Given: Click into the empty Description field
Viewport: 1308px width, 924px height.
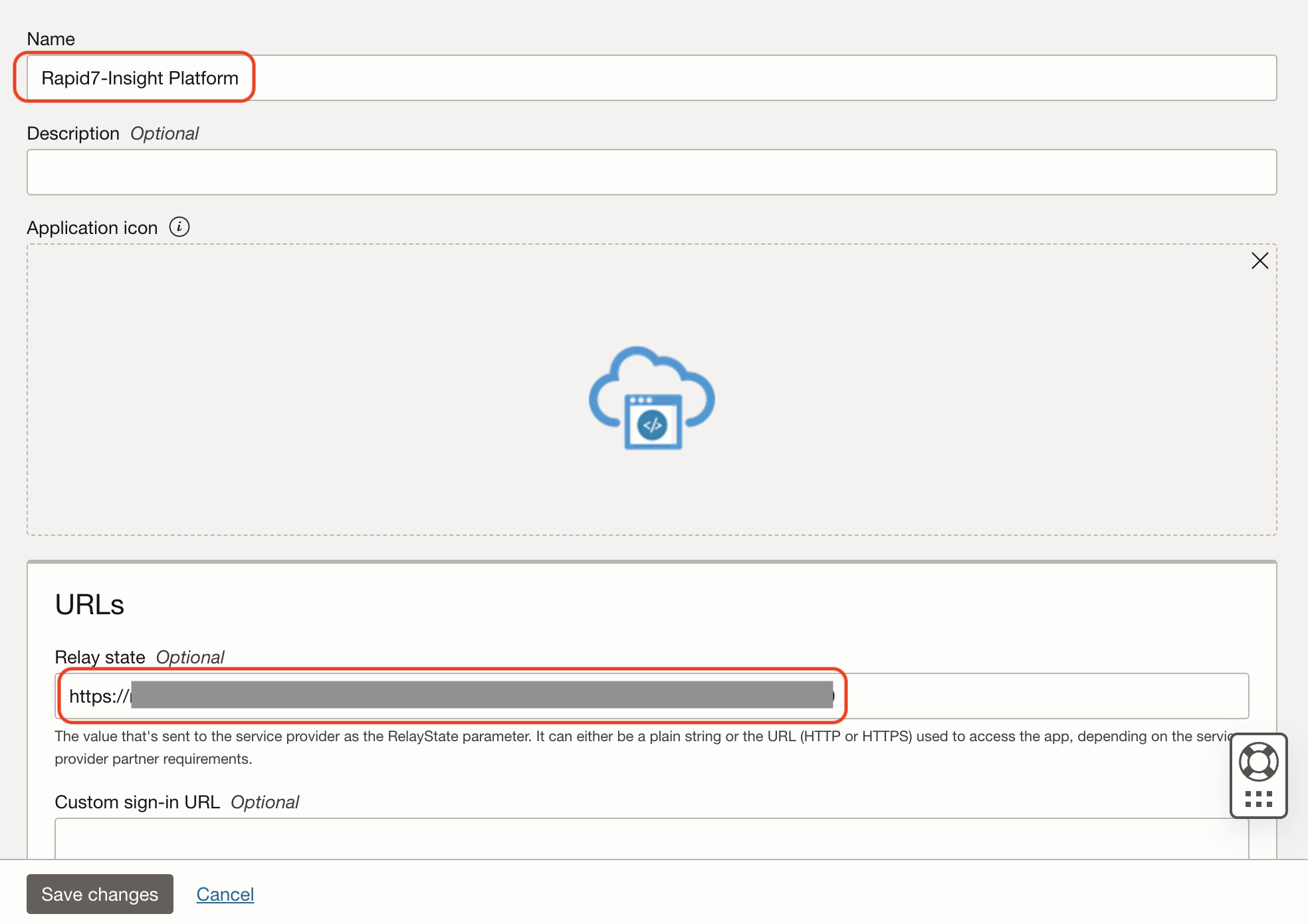Looking at the screenshot, I should [651, 172].
